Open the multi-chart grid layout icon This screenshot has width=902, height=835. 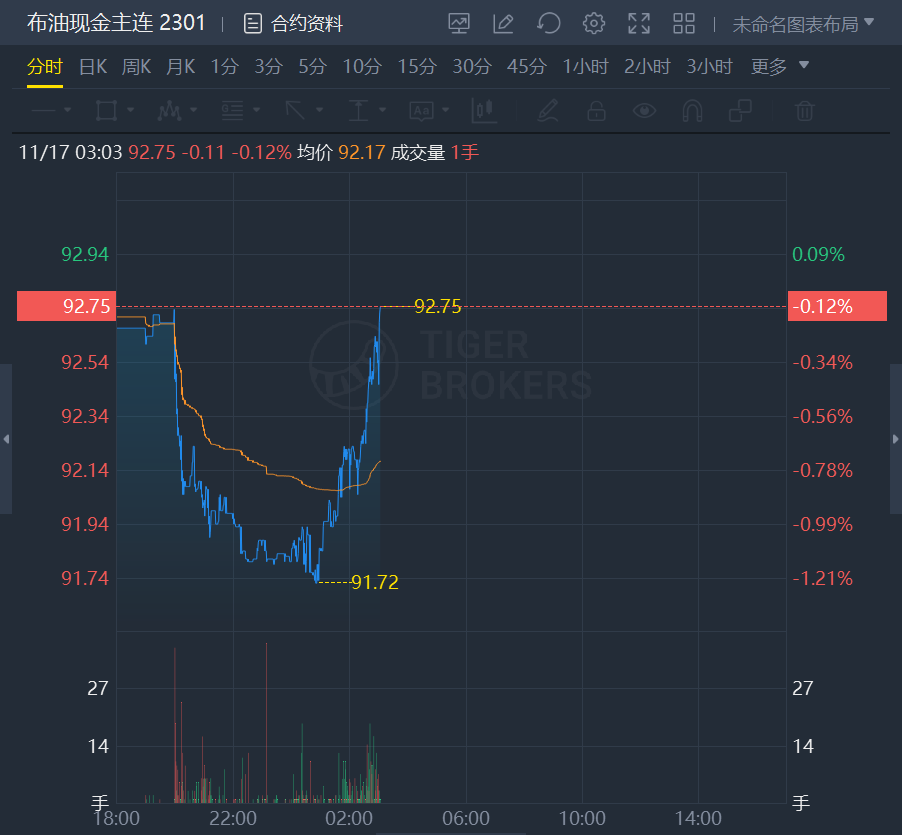pyautogui.click(x=684, y=23)
